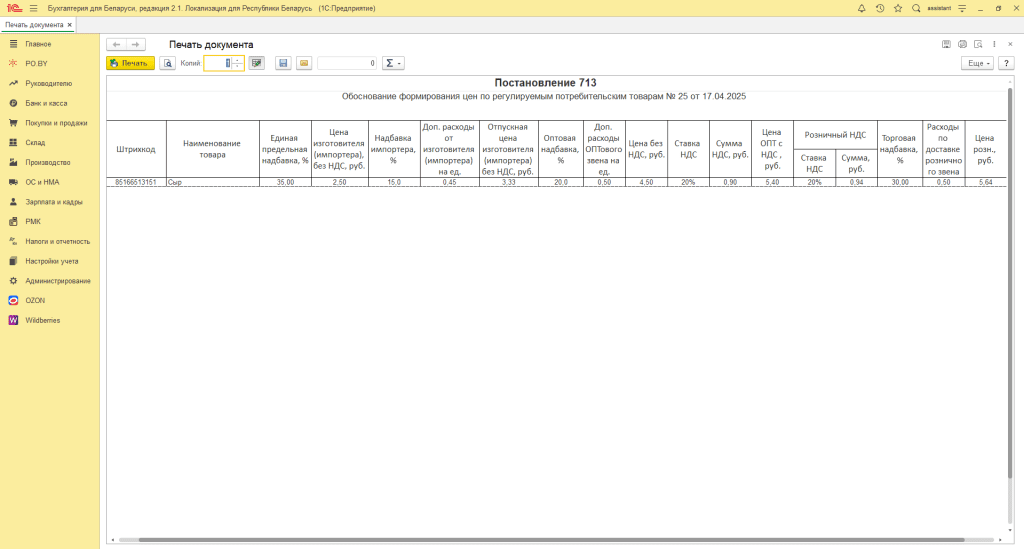Open help with the ? button
This screenshot has width=1024, height=549.
click(1006, 63)
